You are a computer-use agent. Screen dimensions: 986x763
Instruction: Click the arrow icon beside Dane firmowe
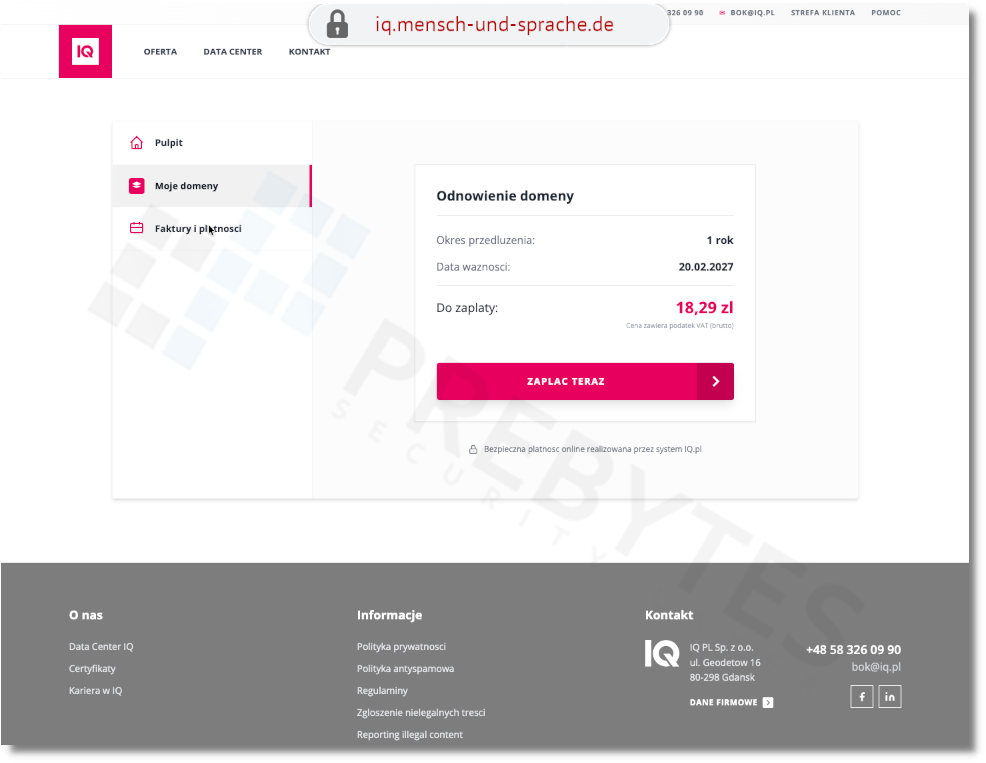(x=768, y=703)
